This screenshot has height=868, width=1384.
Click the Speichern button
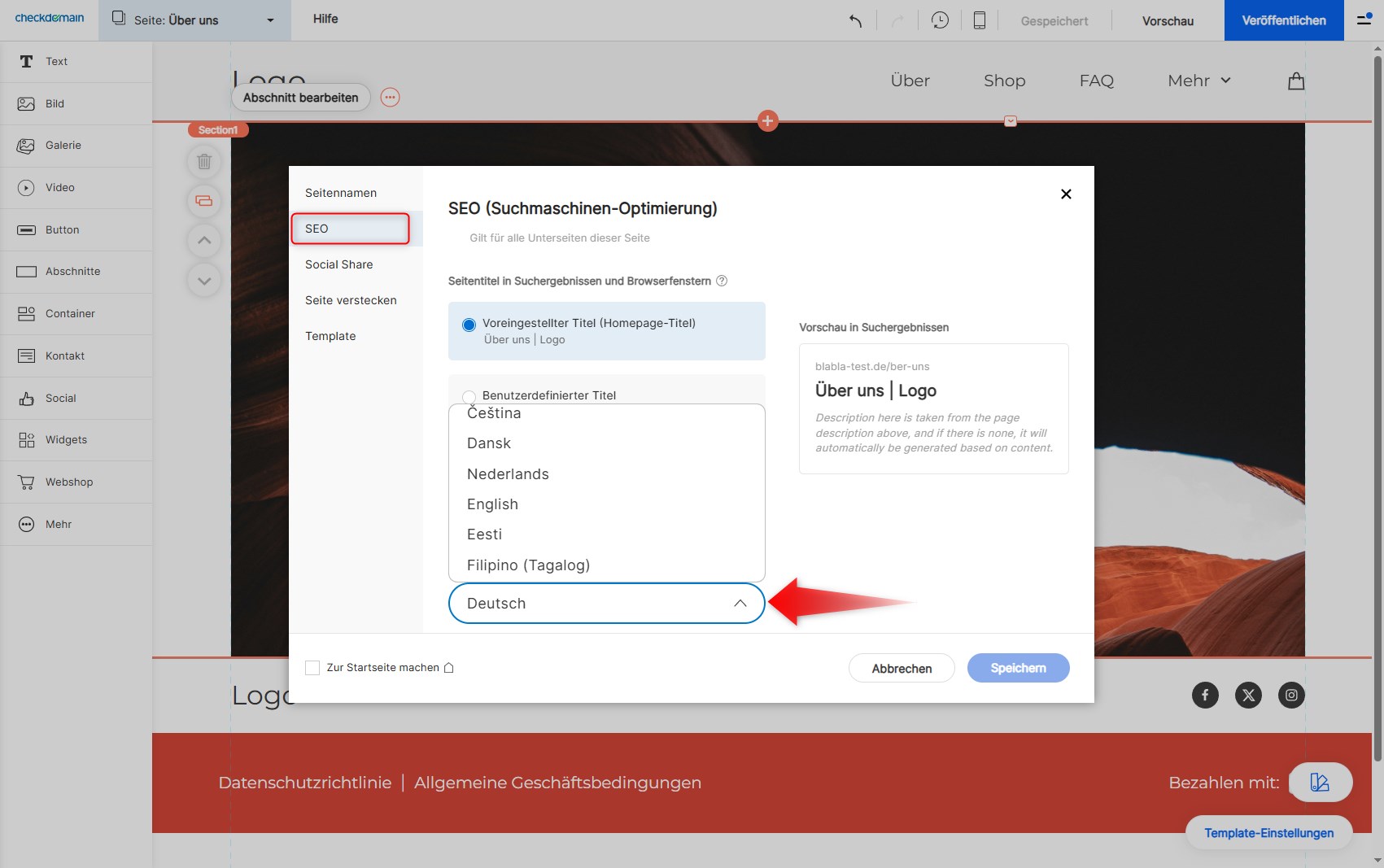[1018, 668]
